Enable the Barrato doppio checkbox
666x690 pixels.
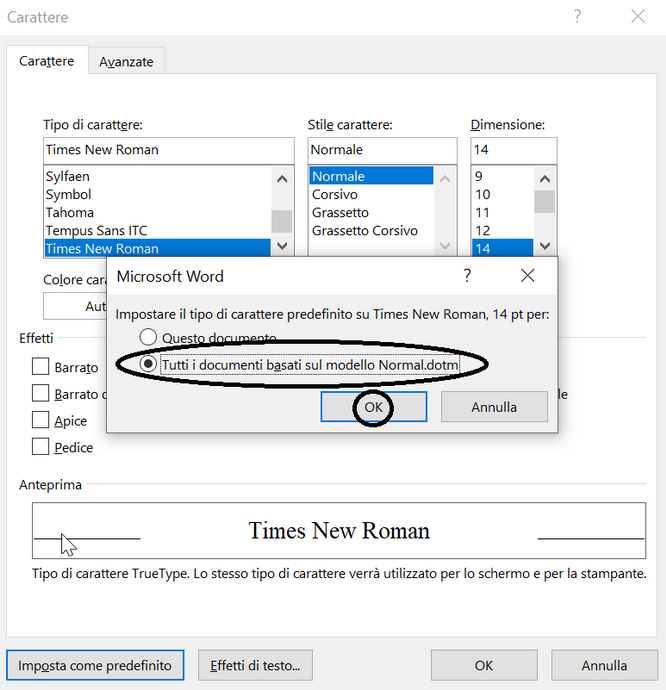pos(40,393)
